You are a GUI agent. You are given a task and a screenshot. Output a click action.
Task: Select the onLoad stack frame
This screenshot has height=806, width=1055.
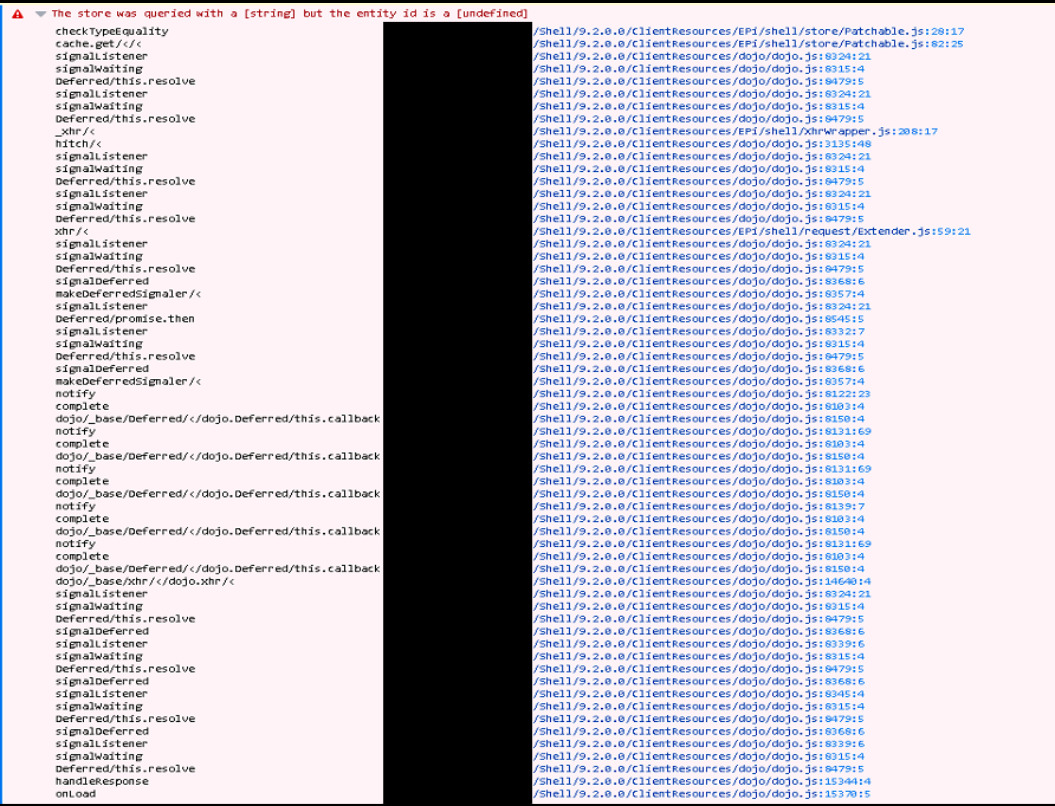click(x=75, y=794)
